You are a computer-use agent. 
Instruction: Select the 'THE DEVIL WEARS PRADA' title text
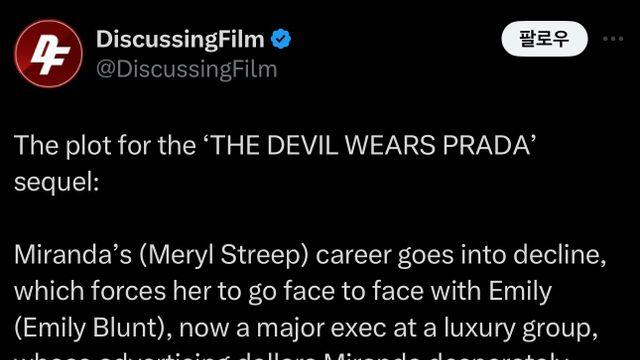point(372,145)
